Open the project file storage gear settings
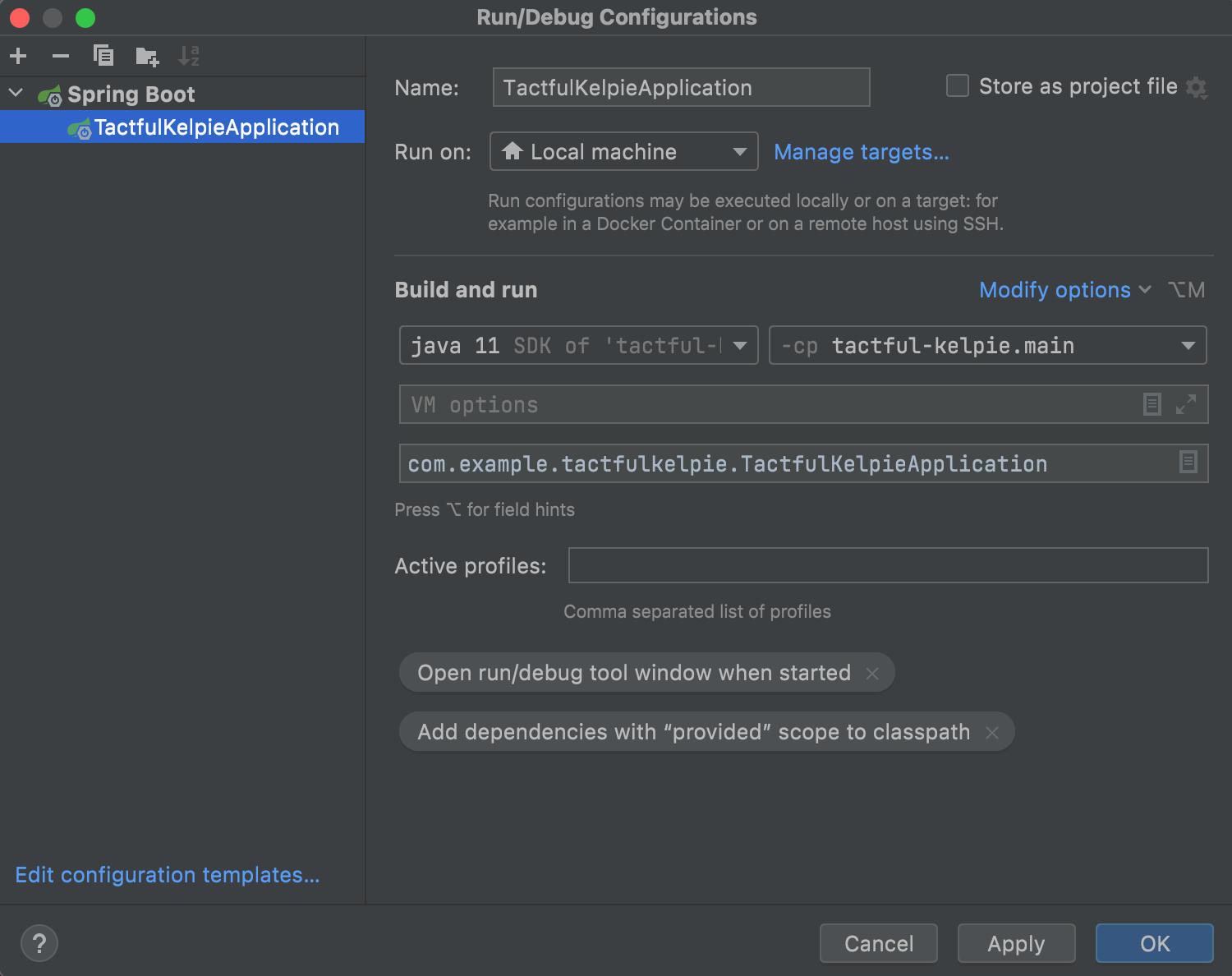Image resolution: width=1232 pixels, height=976 pixels. tap(1197, 87)
